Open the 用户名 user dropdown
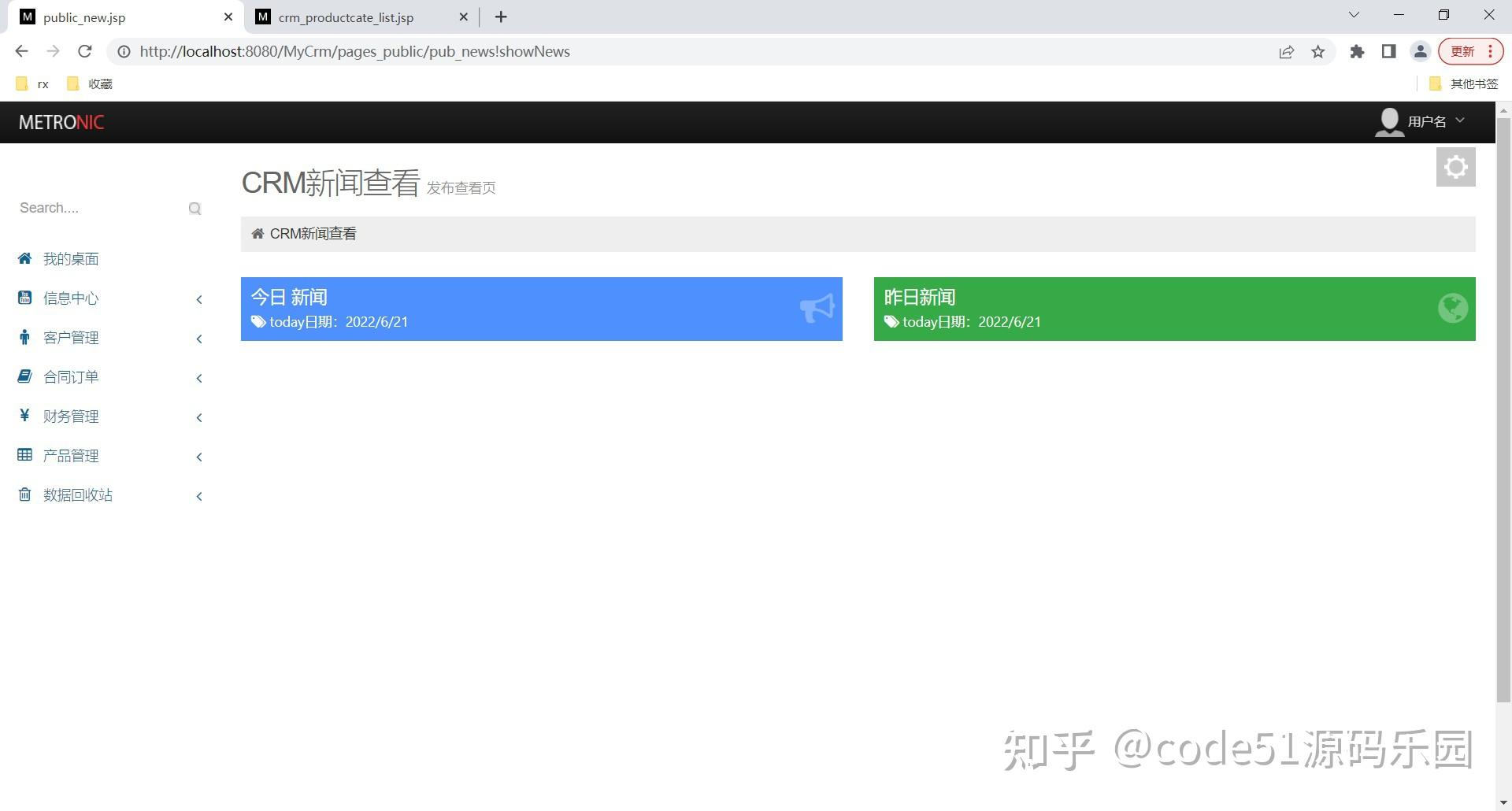This screenshot has height=811, width=1512. tap(1427, 121)
